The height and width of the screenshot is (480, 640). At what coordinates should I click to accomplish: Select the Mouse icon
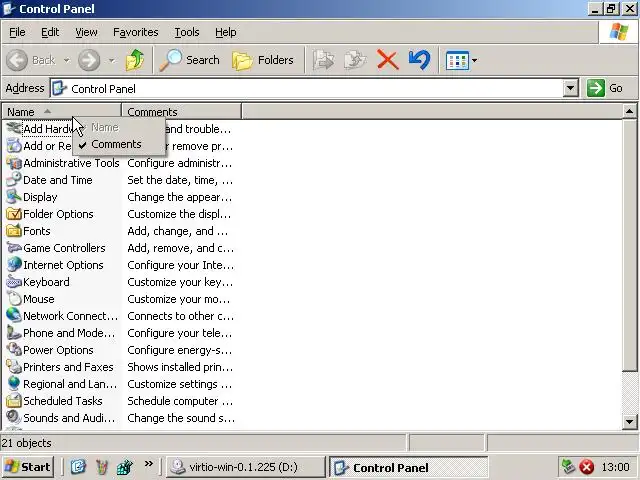tap(13, 299)
